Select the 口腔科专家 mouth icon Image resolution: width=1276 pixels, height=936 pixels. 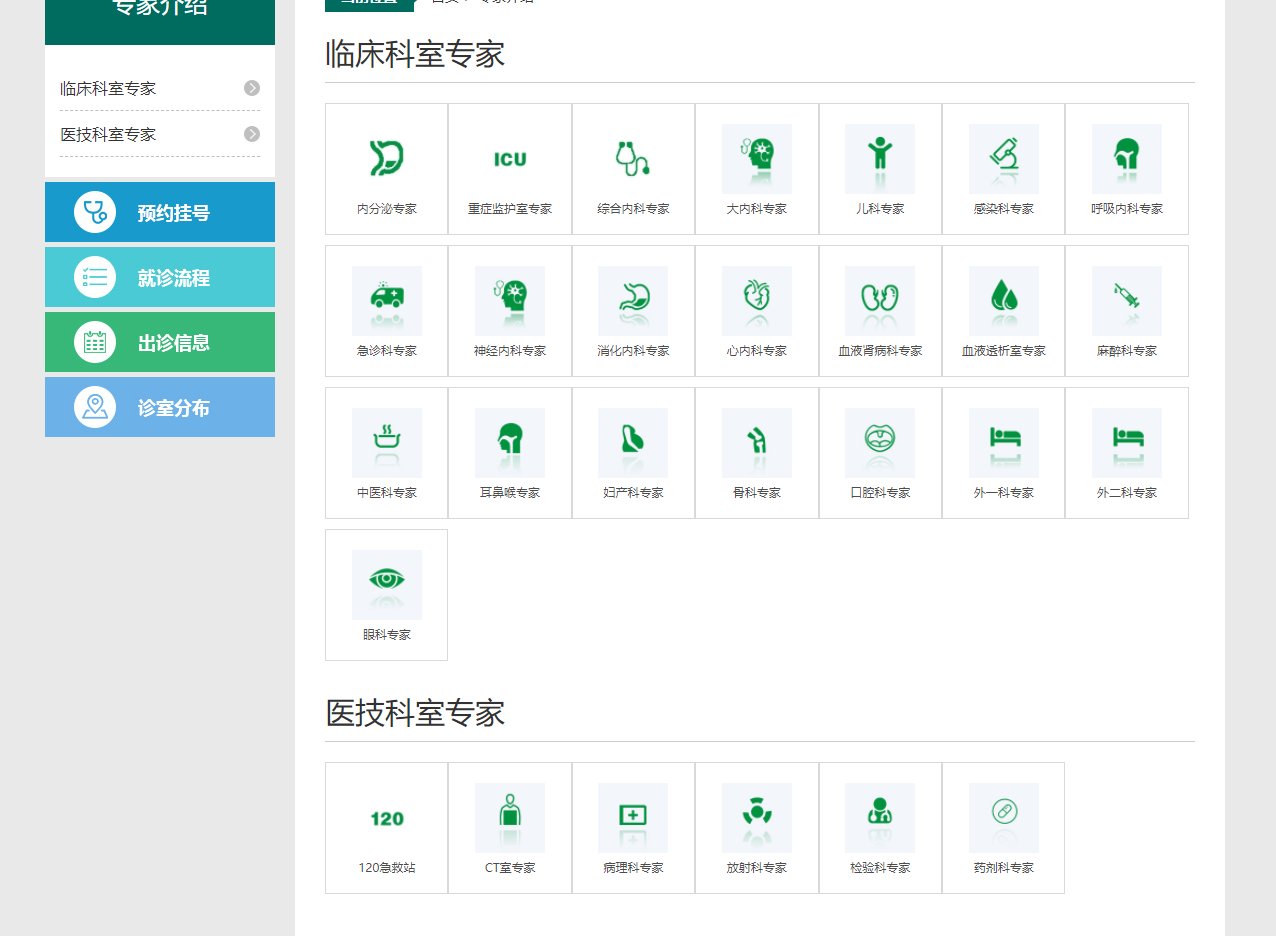click(880, 442)
